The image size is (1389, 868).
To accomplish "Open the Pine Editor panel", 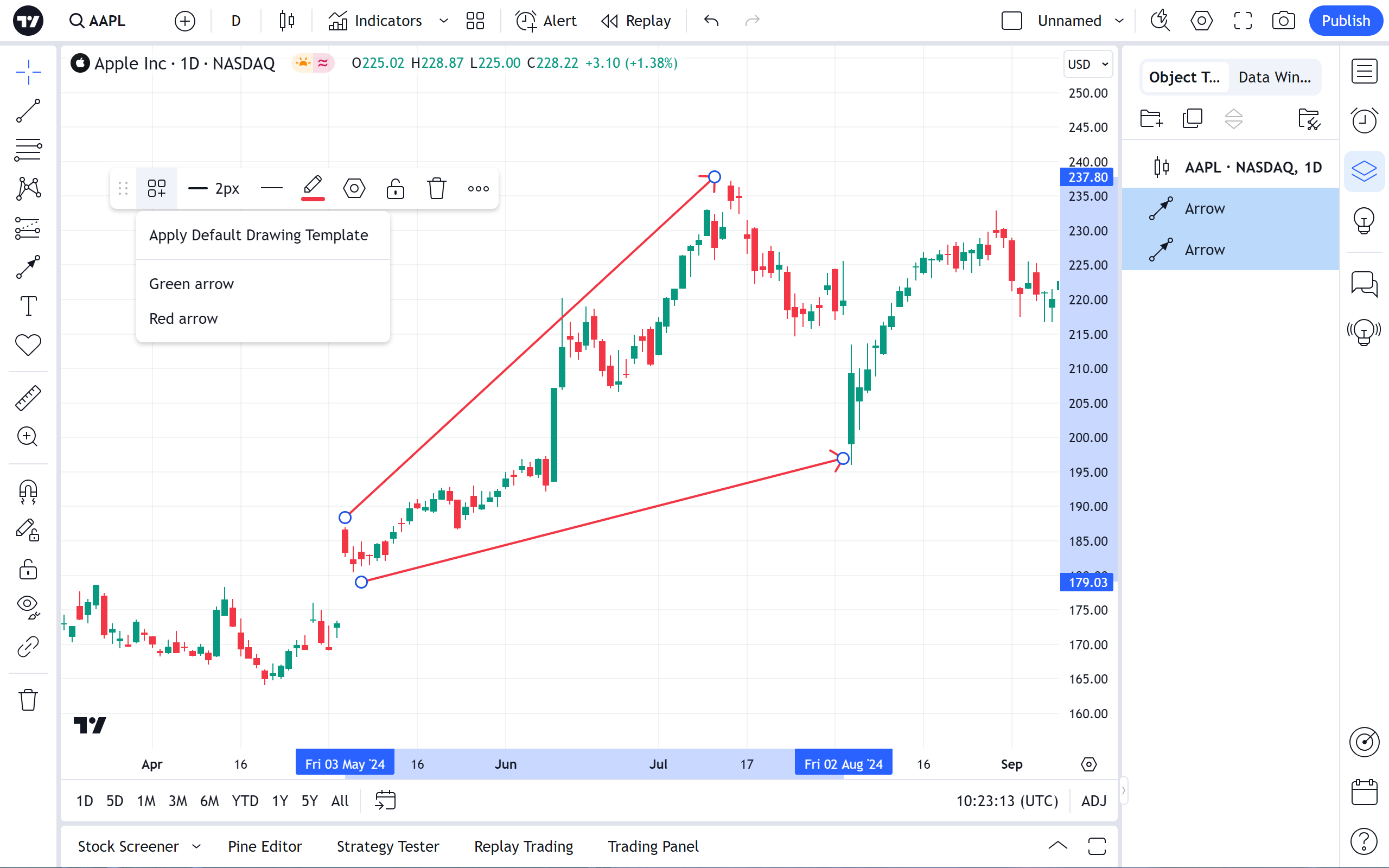I will pos(265,846).
